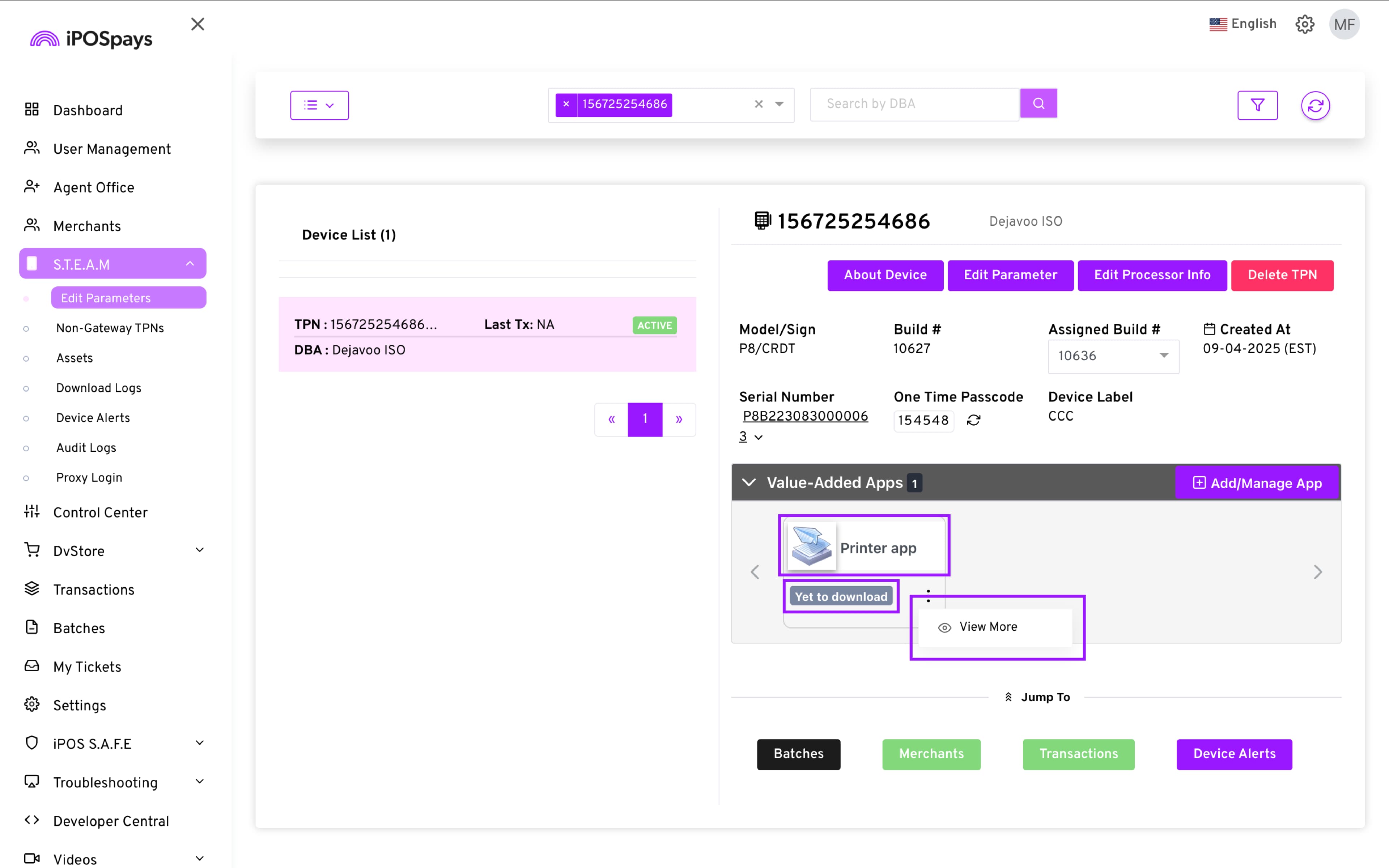This screenshot has height=868, width=1389.
Task: Click the Search by DBA field
Action: point(914,104)
